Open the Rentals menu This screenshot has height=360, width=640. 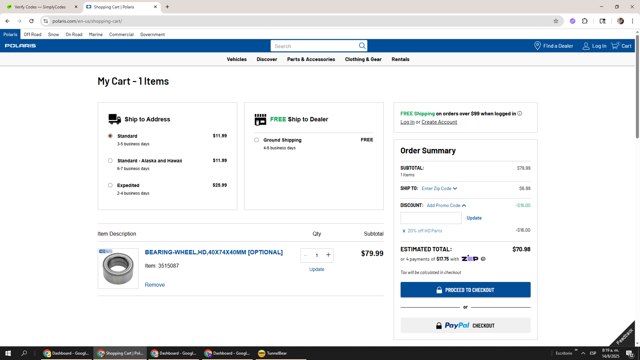(400, 59)
